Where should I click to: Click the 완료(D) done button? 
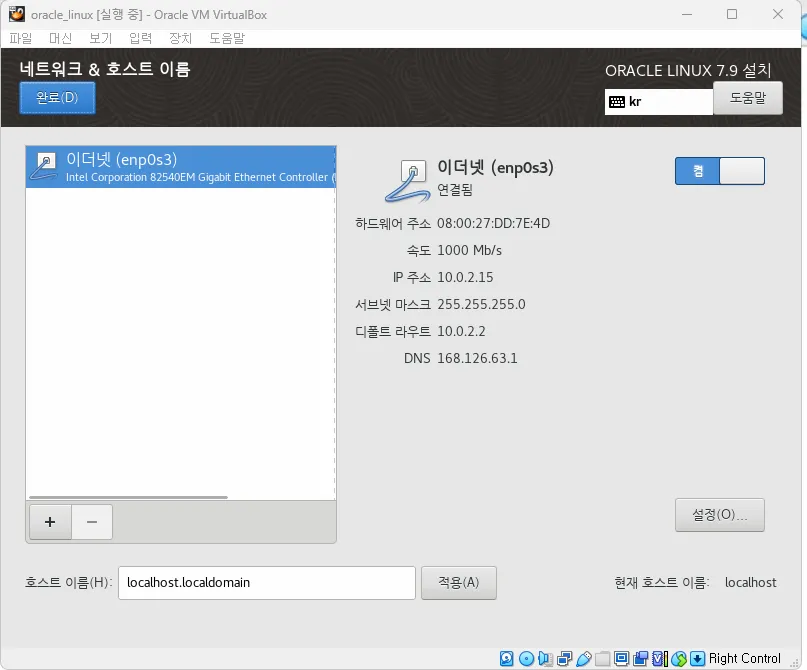(57, 97)
